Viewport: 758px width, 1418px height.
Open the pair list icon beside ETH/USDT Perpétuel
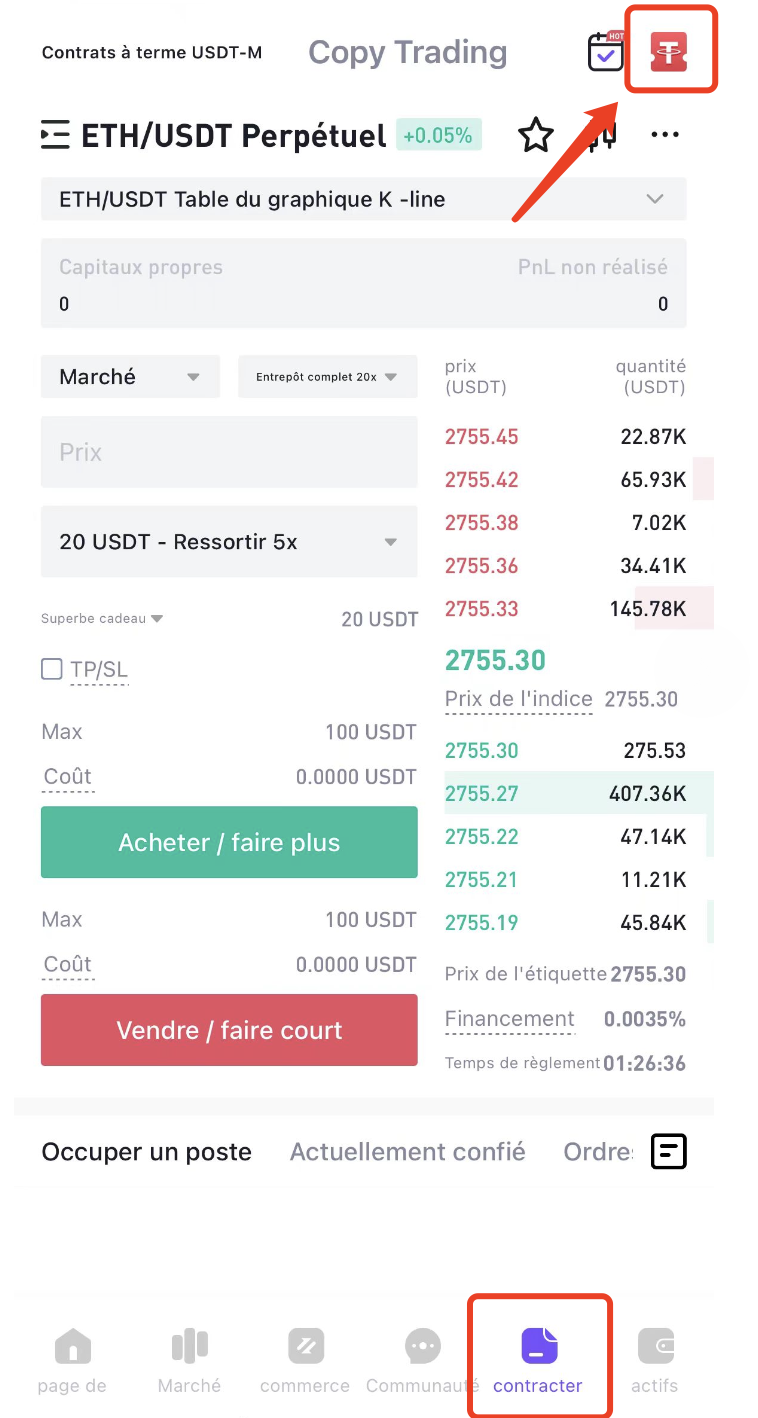[x=55, y=135]
